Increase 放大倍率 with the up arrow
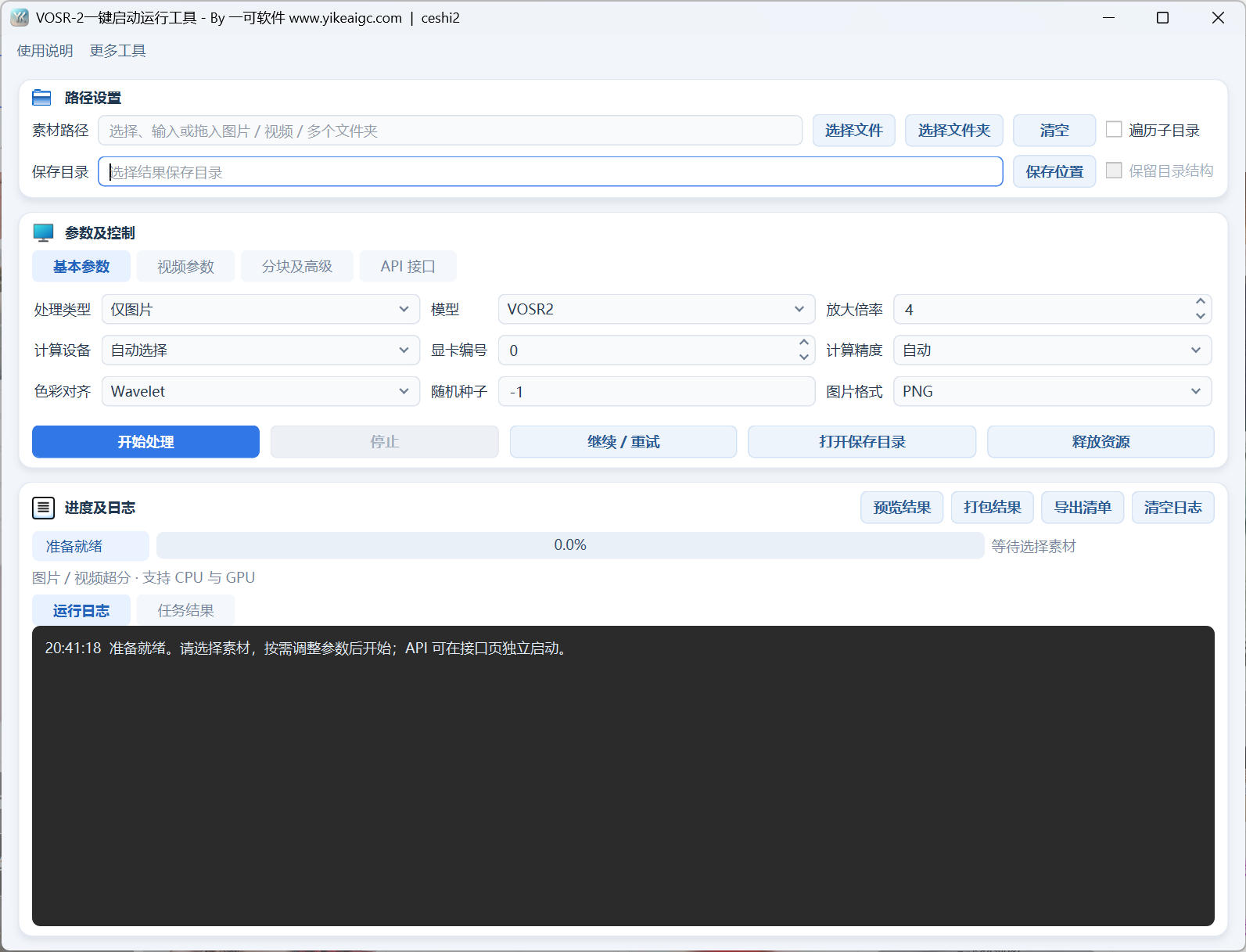Screen dimensions: 1246x952 1200,301
